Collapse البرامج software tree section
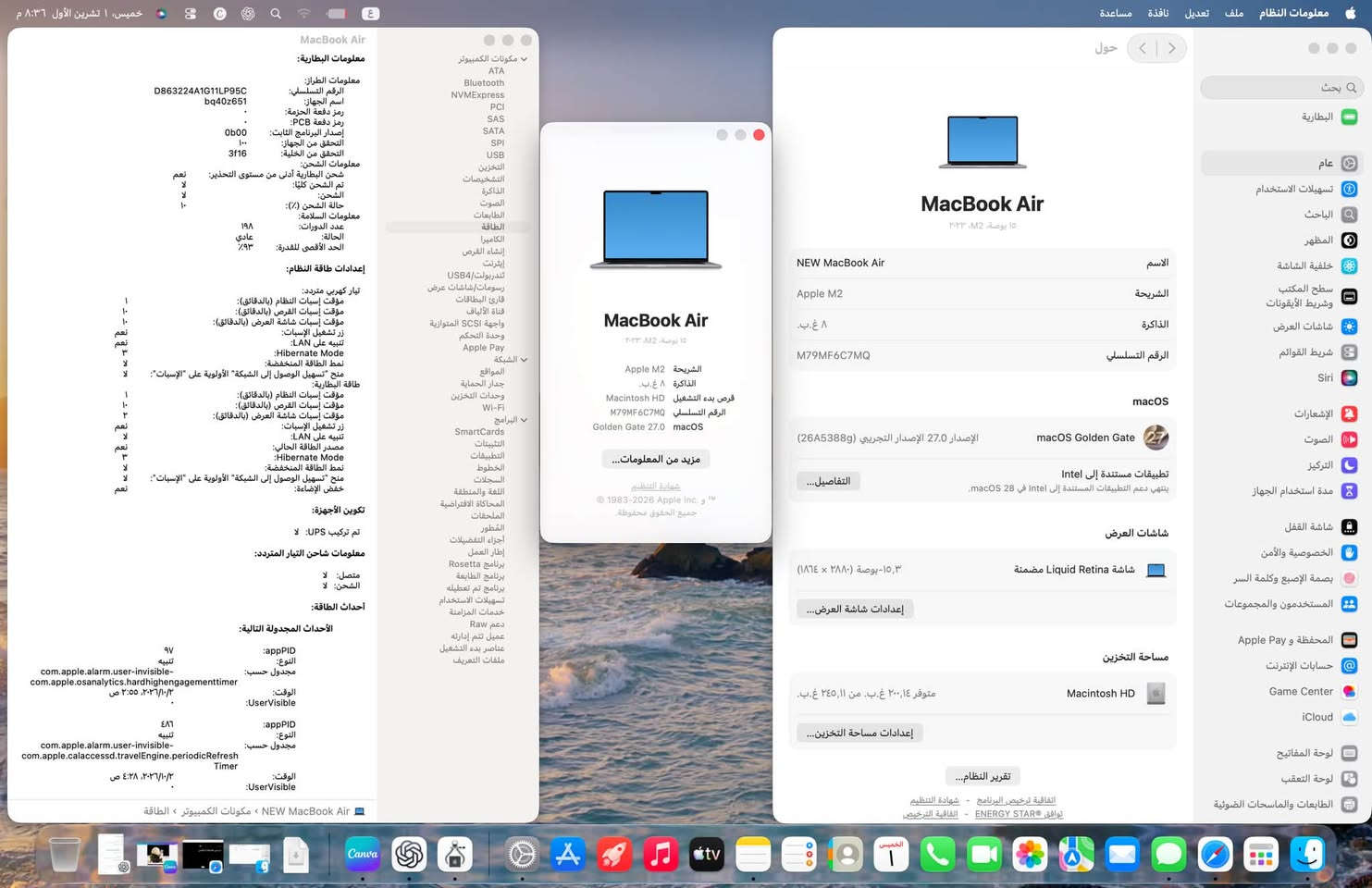 point(524,420)
